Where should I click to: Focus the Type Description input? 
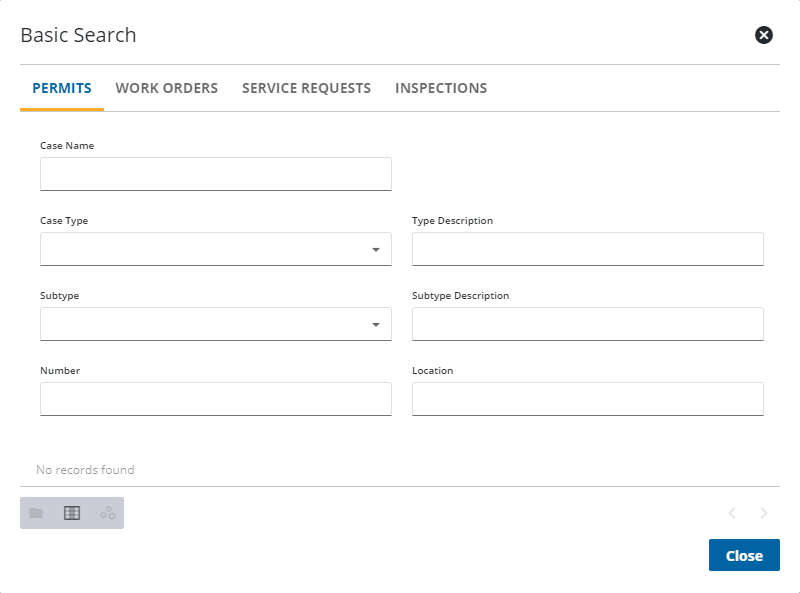click(x=587, y=249)
